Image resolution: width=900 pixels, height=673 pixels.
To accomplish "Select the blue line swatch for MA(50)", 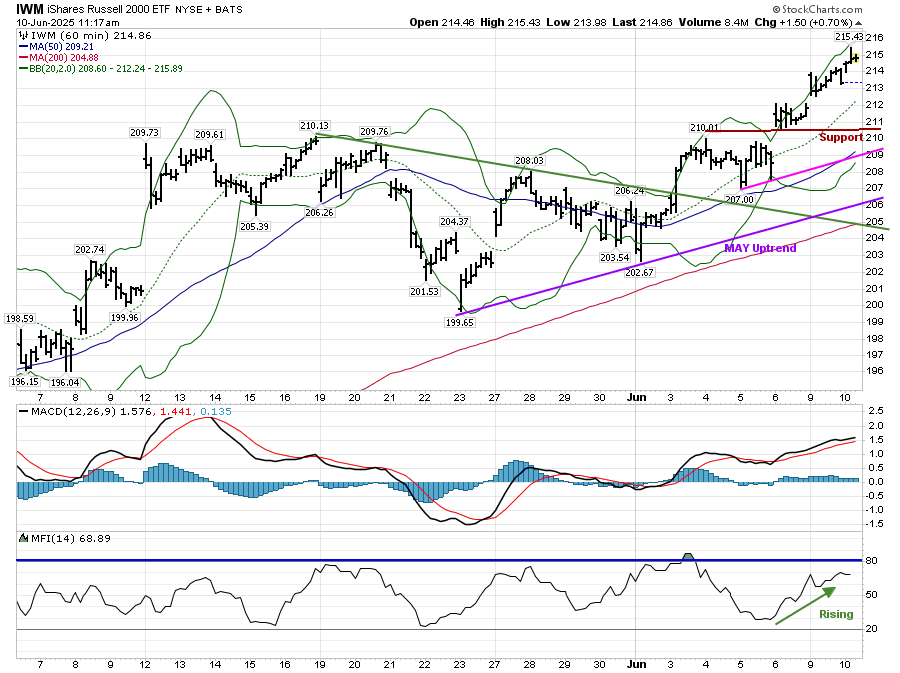I will pyautogui.click(x=24, y=46).
